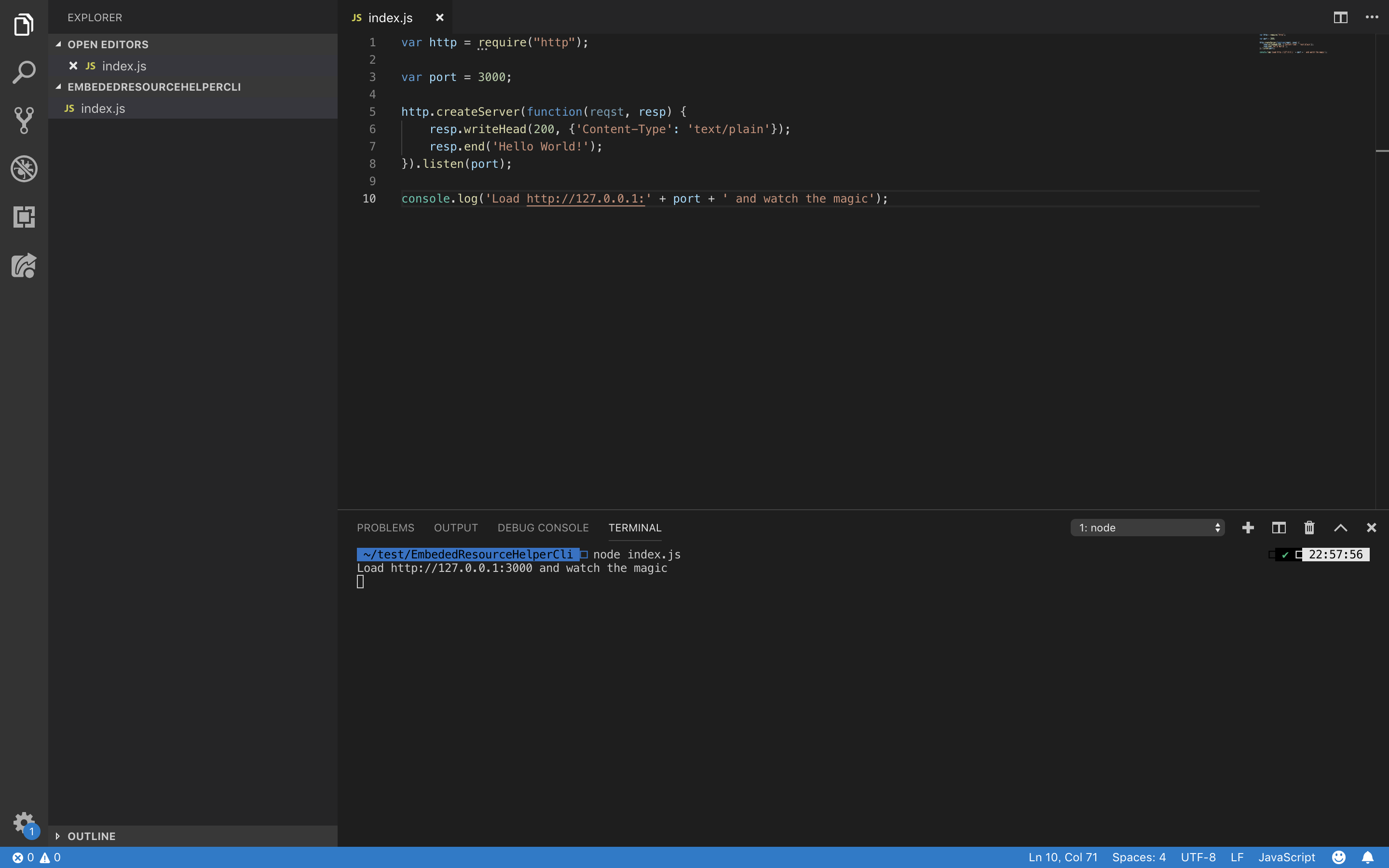Click the EXPLORER panel title
This screenshot has width=1389, height=868.
pyautogui.click(x=95, y=18)
